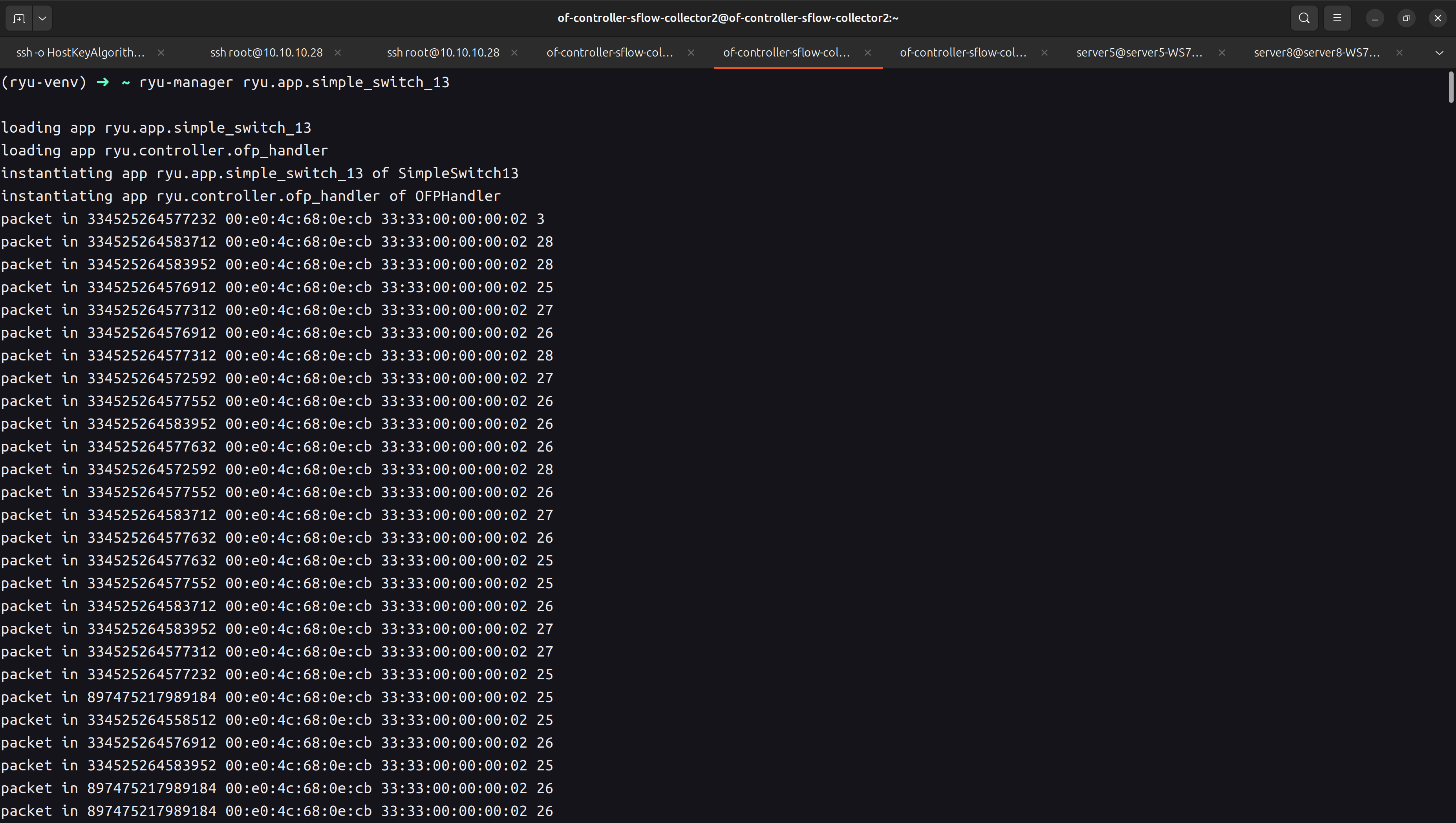Open the hamburger main menu
1456x823 pixels.
coord(1337,18)
